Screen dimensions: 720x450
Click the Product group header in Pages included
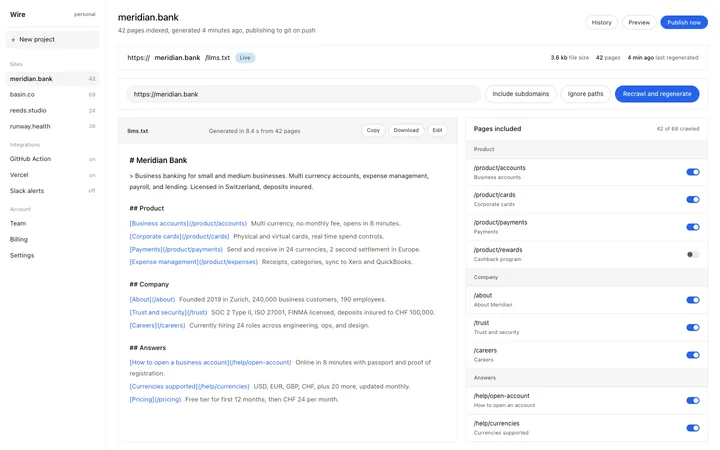(586, 149)
